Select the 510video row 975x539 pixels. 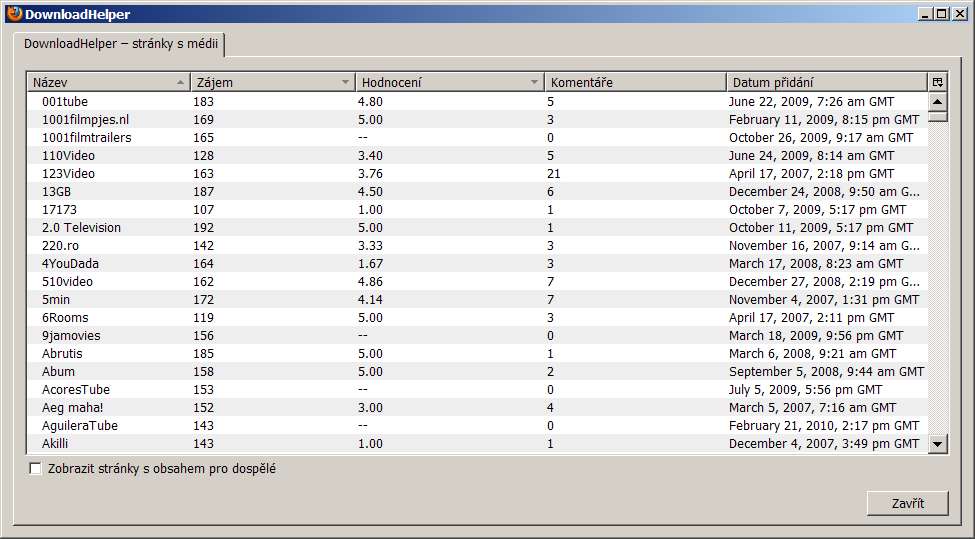478,282
